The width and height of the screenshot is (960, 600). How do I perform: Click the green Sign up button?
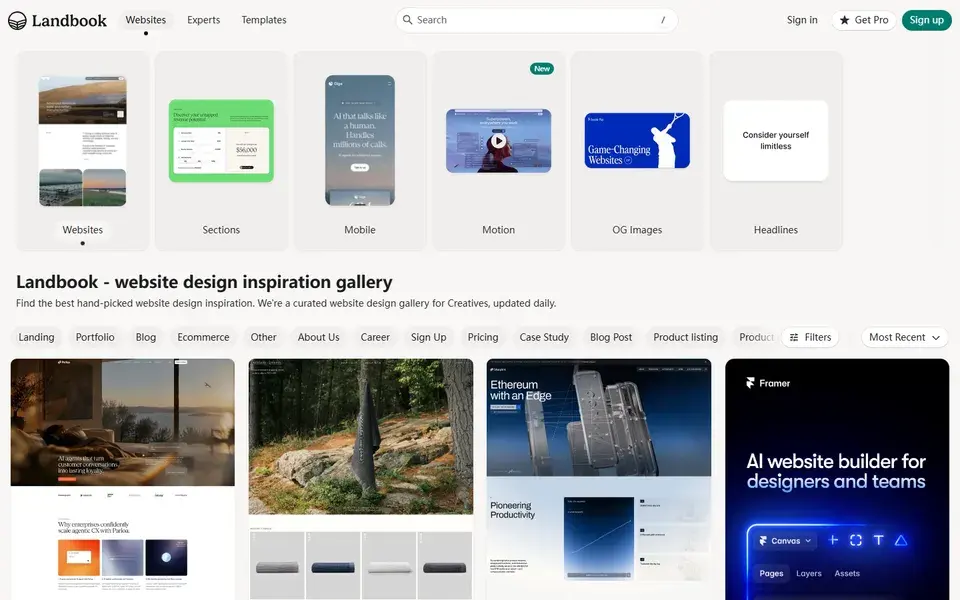(926, 20)
